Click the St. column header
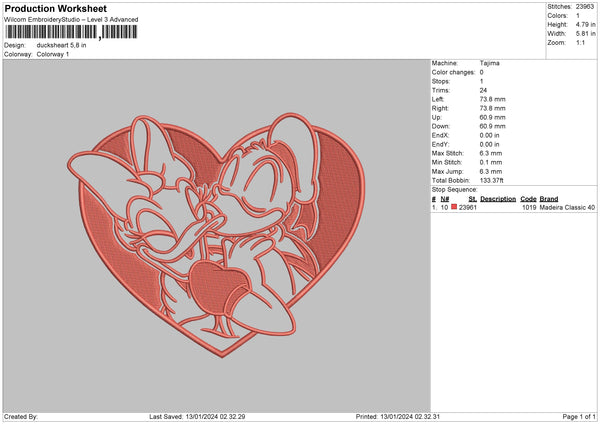Image resolution: width=600 pixels, height=424 pixels. (x=472, y=199)
